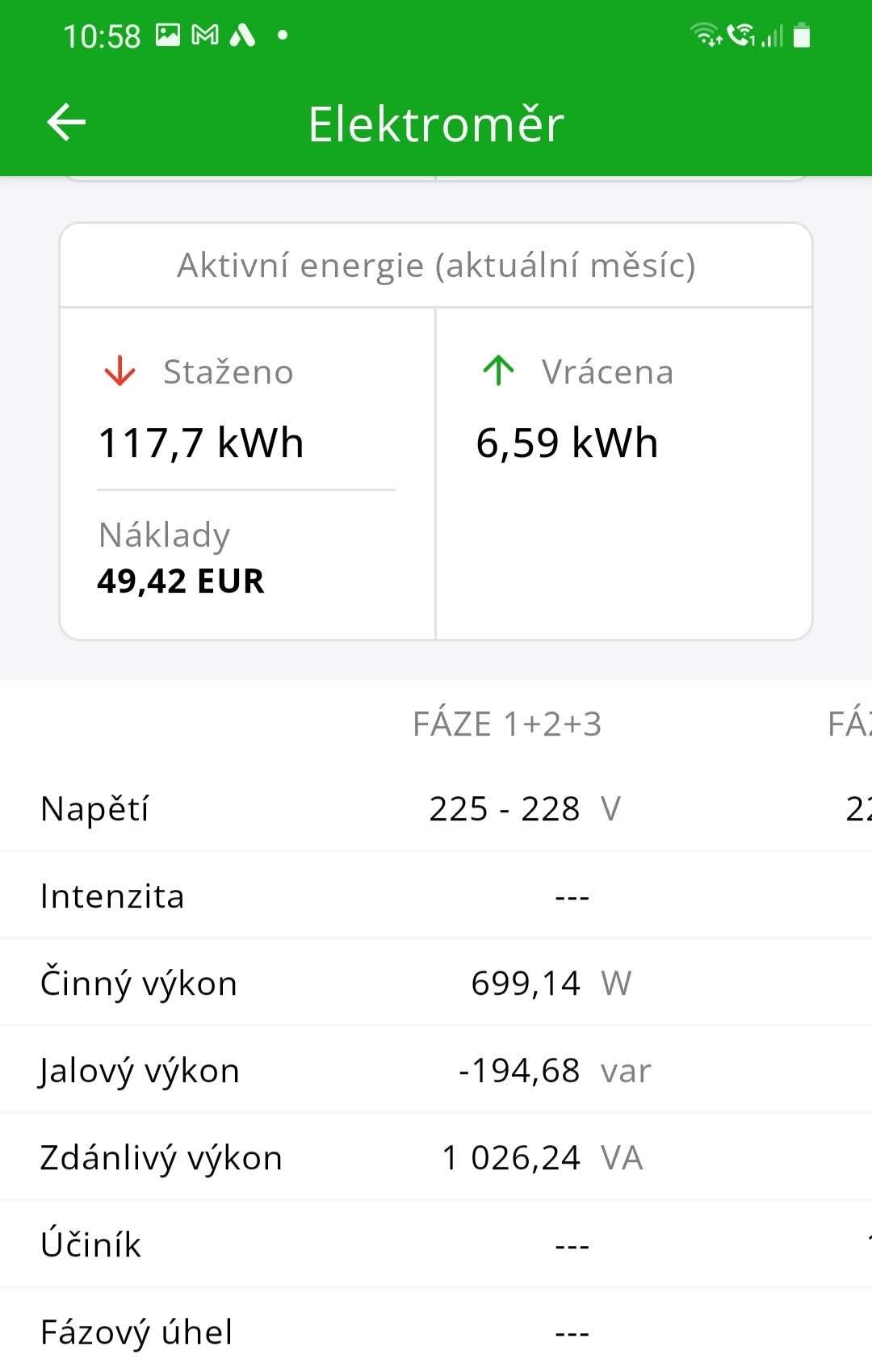Tap the 6,59 kWh Vrácena value

point(567,443)
